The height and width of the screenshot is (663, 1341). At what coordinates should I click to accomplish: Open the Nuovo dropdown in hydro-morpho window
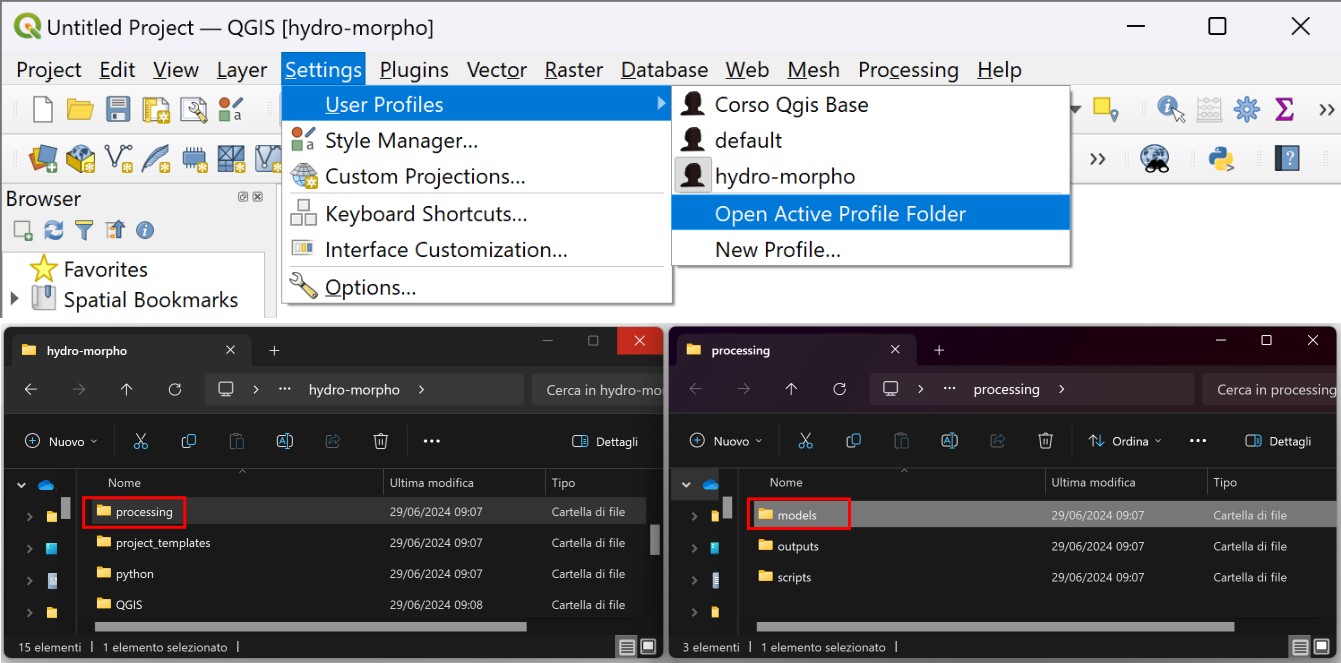61,441
